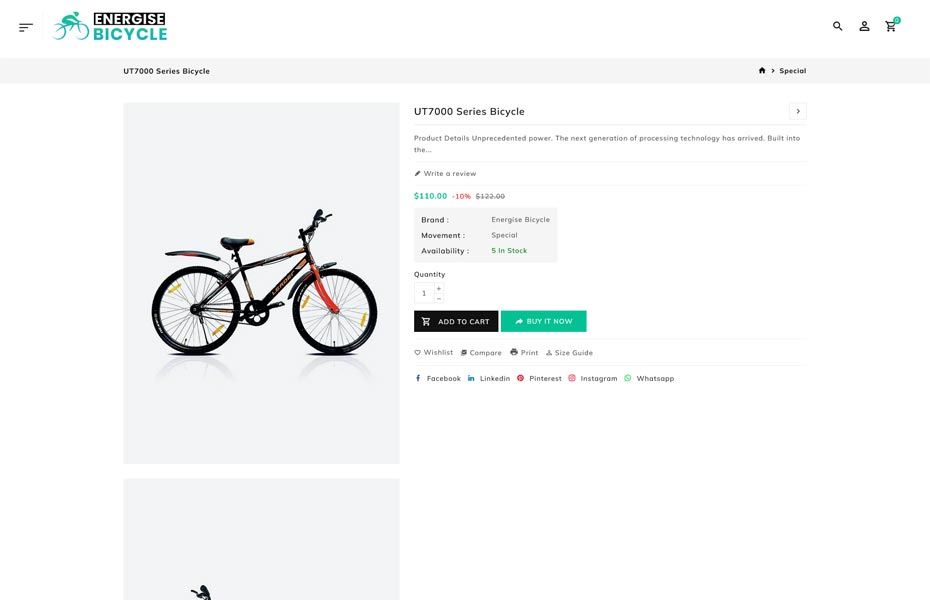Screen dimensions: 930x600
Task: Open the Size Guide link
Action: pos(569,353)
